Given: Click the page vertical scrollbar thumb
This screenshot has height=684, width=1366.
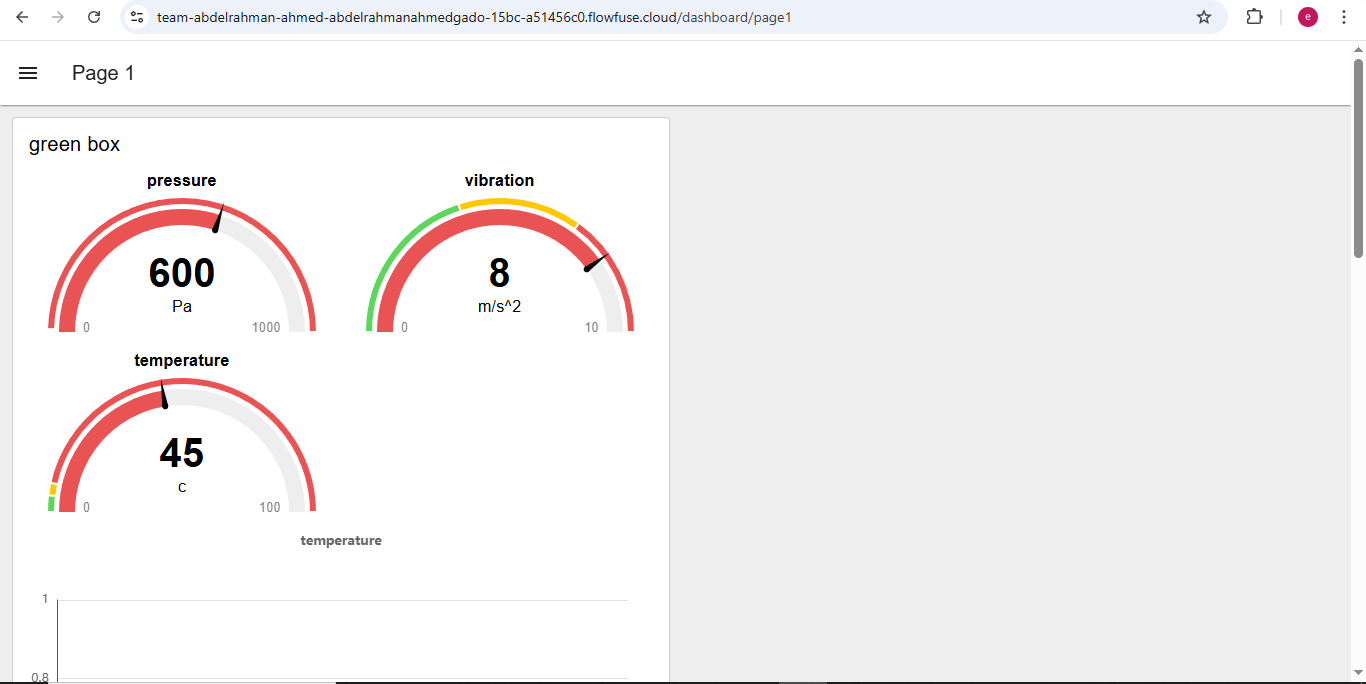Looking at the screenshot, I should click(x=1358, y=158).
